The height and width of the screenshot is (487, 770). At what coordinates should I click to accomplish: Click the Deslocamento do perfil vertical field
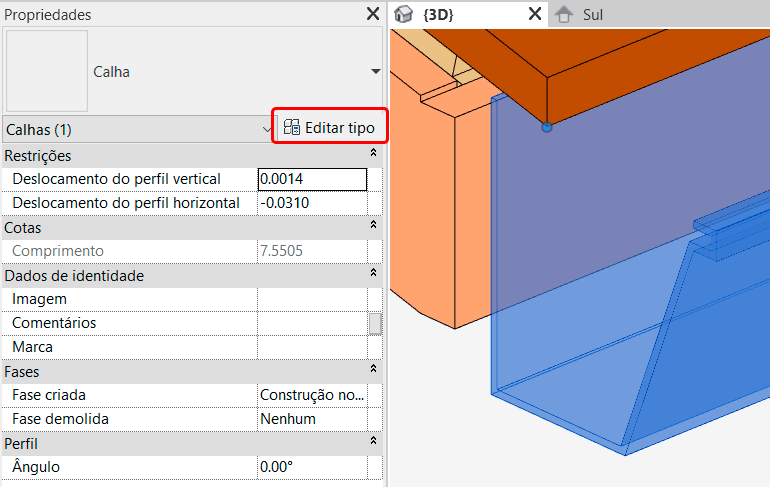[x=312, y=179]
